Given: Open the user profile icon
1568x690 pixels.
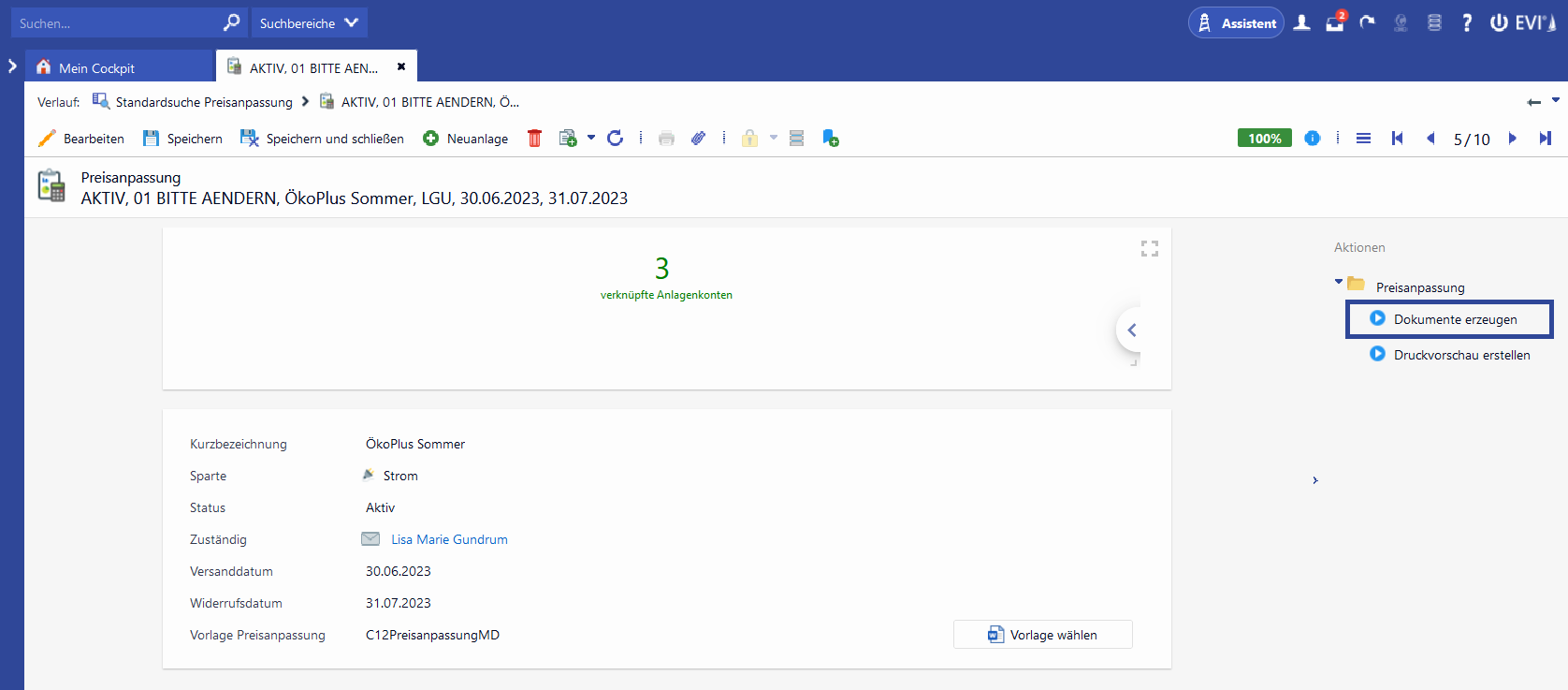Looking at the screenshot, I should 1301,23.
